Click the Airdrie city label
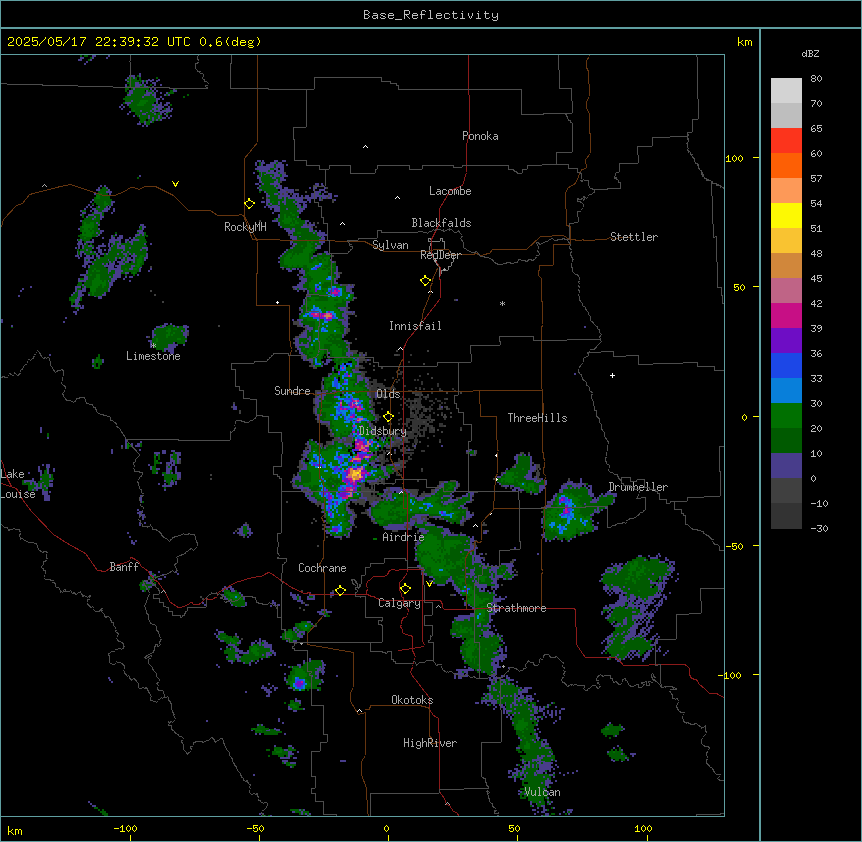Viewport: 862px width, 842px height. [x=403, y=537]
